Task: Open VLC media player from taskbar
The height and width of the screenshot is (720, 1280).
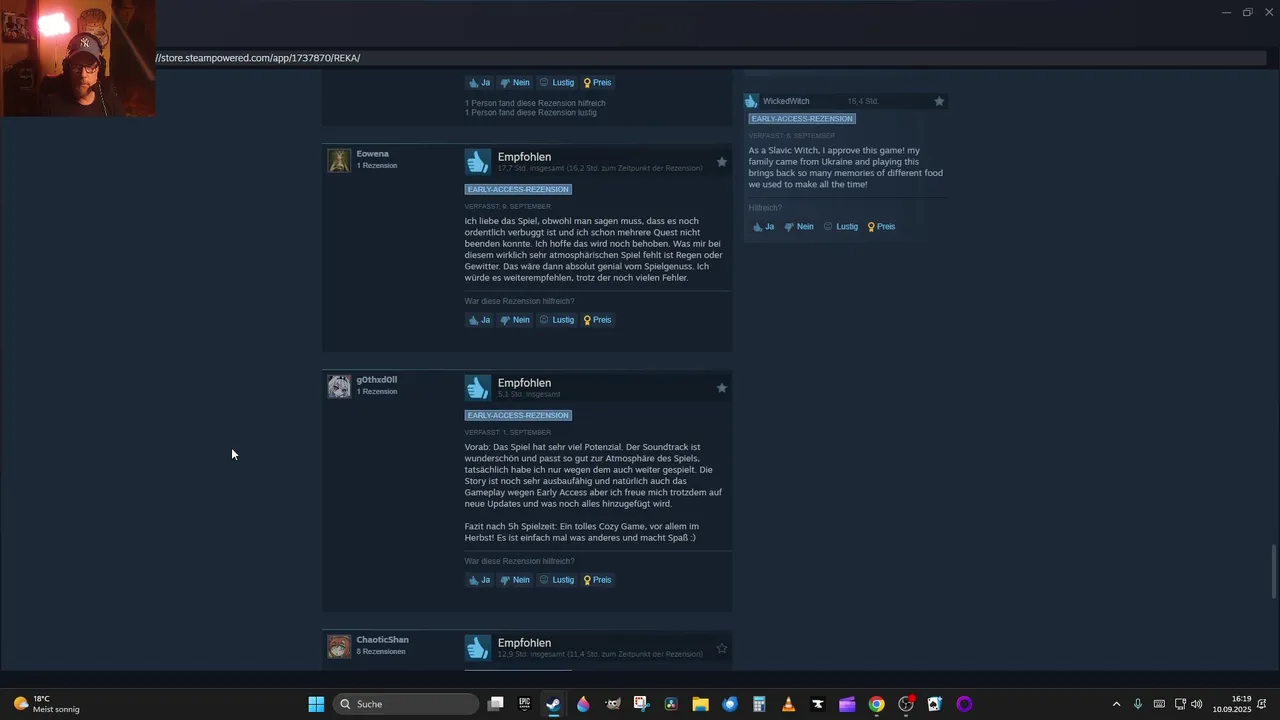Action: point(788,704)
